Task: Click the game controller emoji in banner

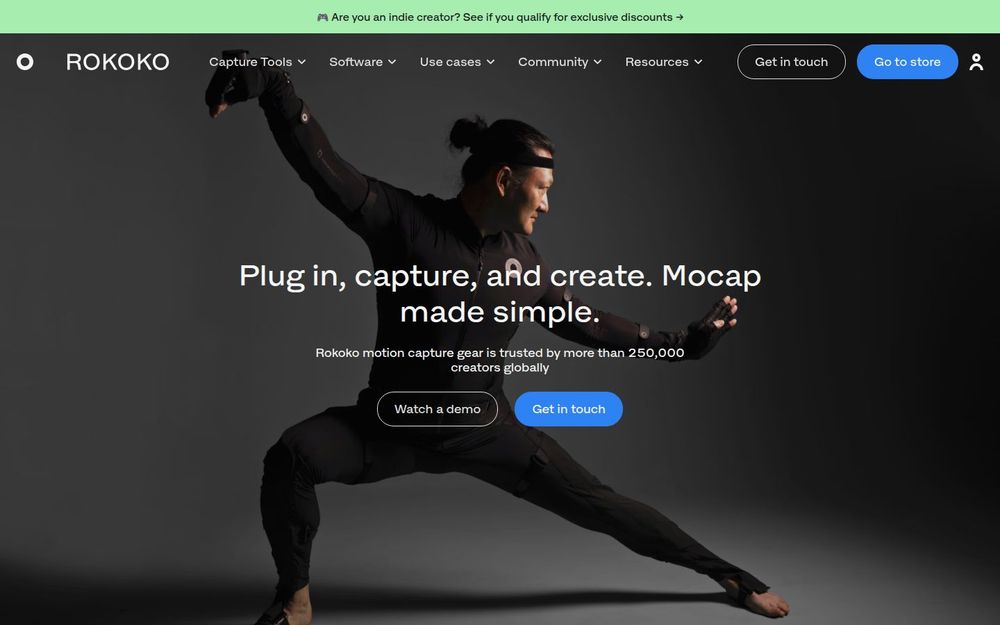Action: point(323,17)
